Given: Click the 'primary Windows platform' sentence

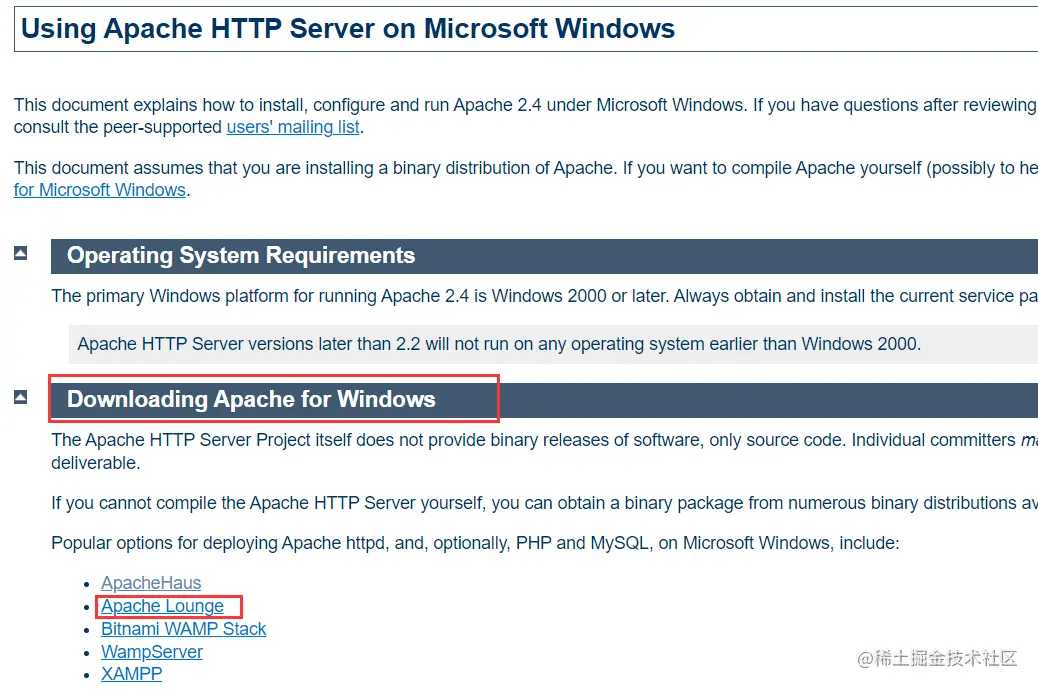Looking at the screenshot, I should (544, 296).
